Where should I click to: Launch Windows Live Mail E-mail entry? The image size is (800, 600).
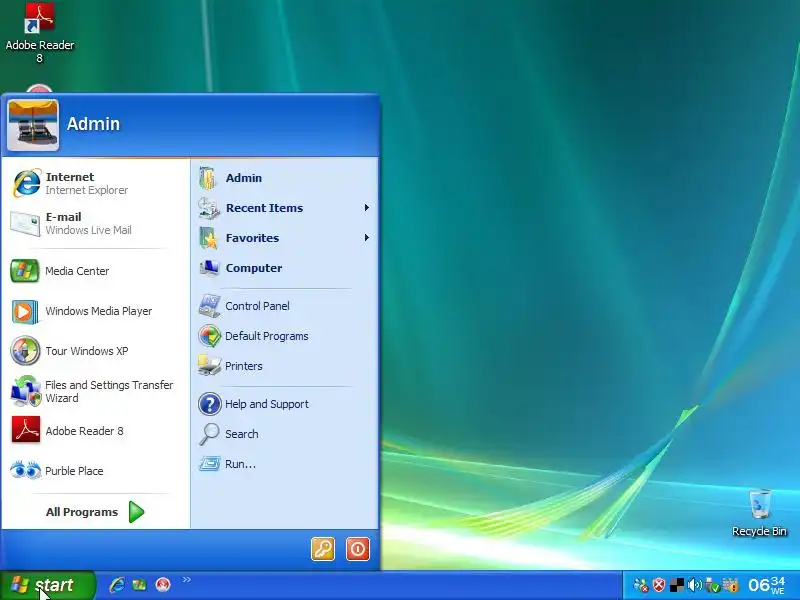coord(95,223)
